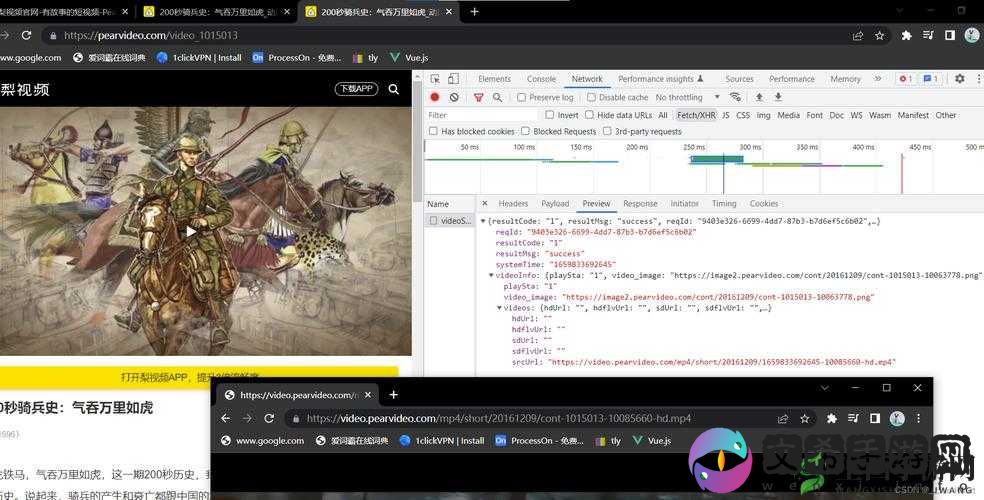Check the Invert filter option
Image resolution: width=984 pixels, height=500 pixels.
(550, 115)
